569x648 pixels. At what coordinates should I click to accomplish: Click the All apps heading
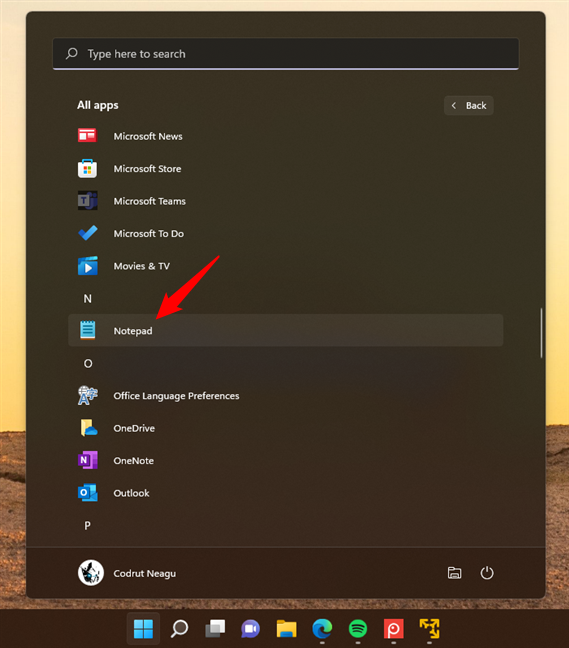(x=98, y=105)
